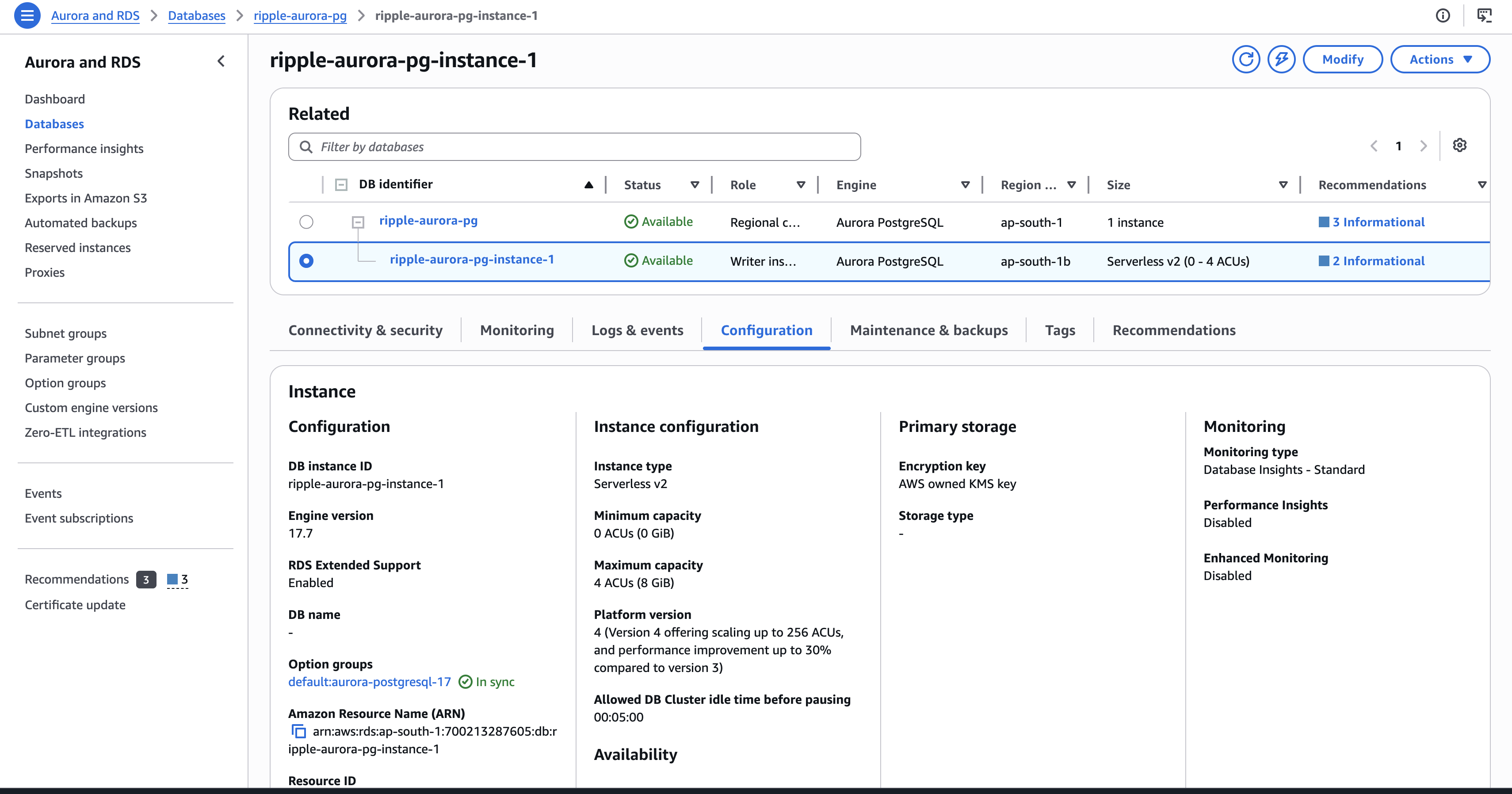The image size is (1512, 794).
Task: Focus the Filter by databases field
Action: (x=575, y=147)
